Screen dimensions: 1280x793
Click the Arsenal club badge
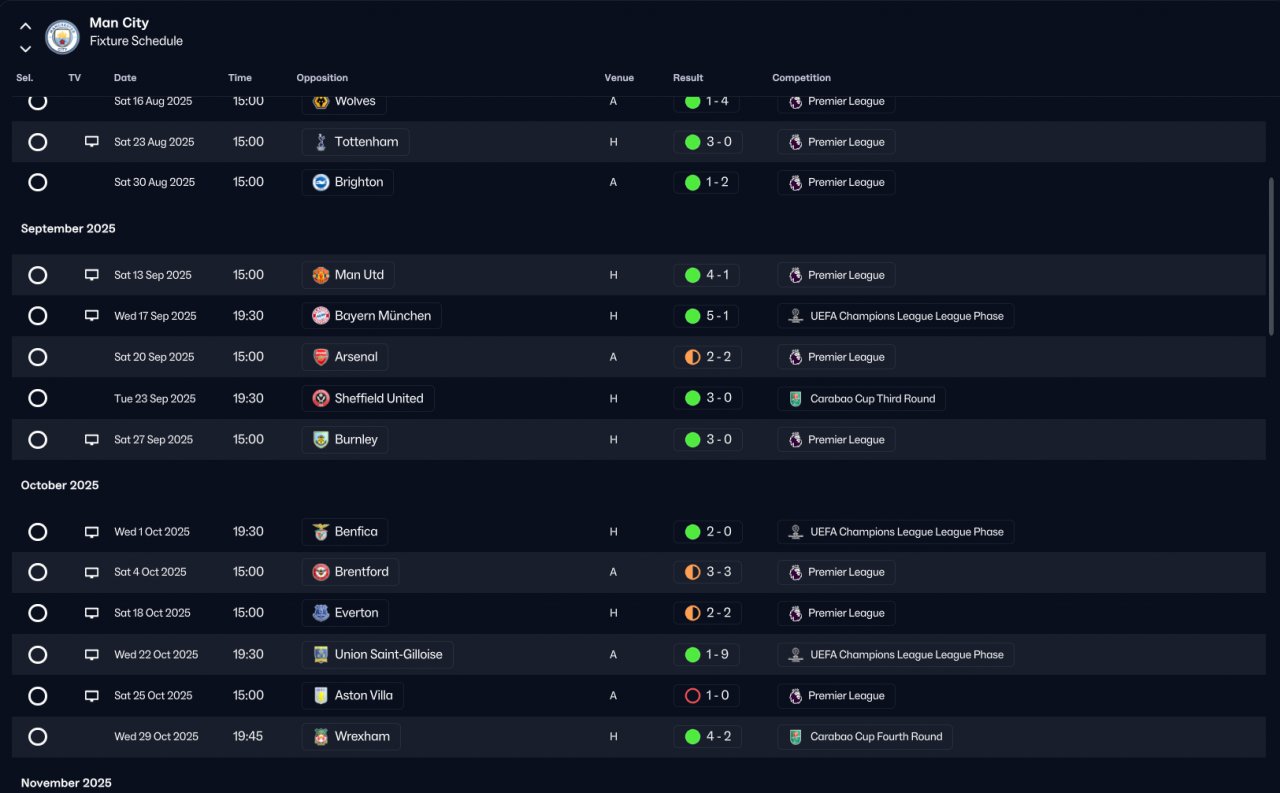pyautogui.click(x=321, y=357)
